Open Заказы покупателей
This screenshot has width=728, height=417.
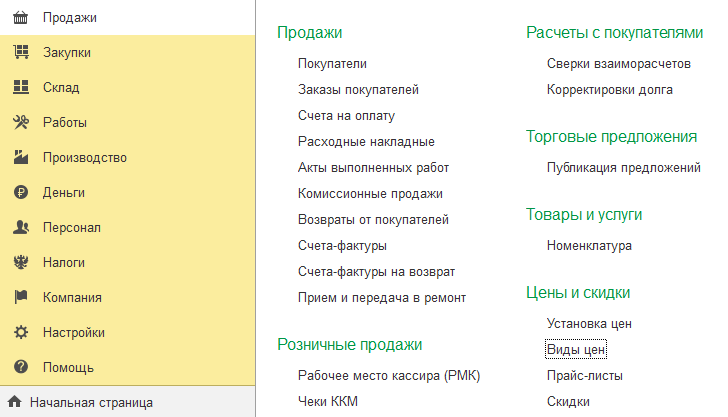coord(358,90)
